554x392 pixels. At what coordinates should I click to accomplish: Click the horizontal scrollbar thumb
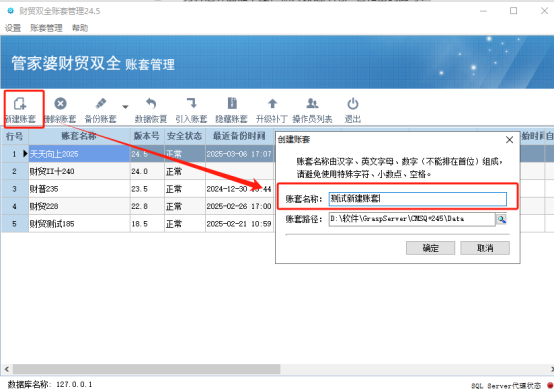click(147, 369)
